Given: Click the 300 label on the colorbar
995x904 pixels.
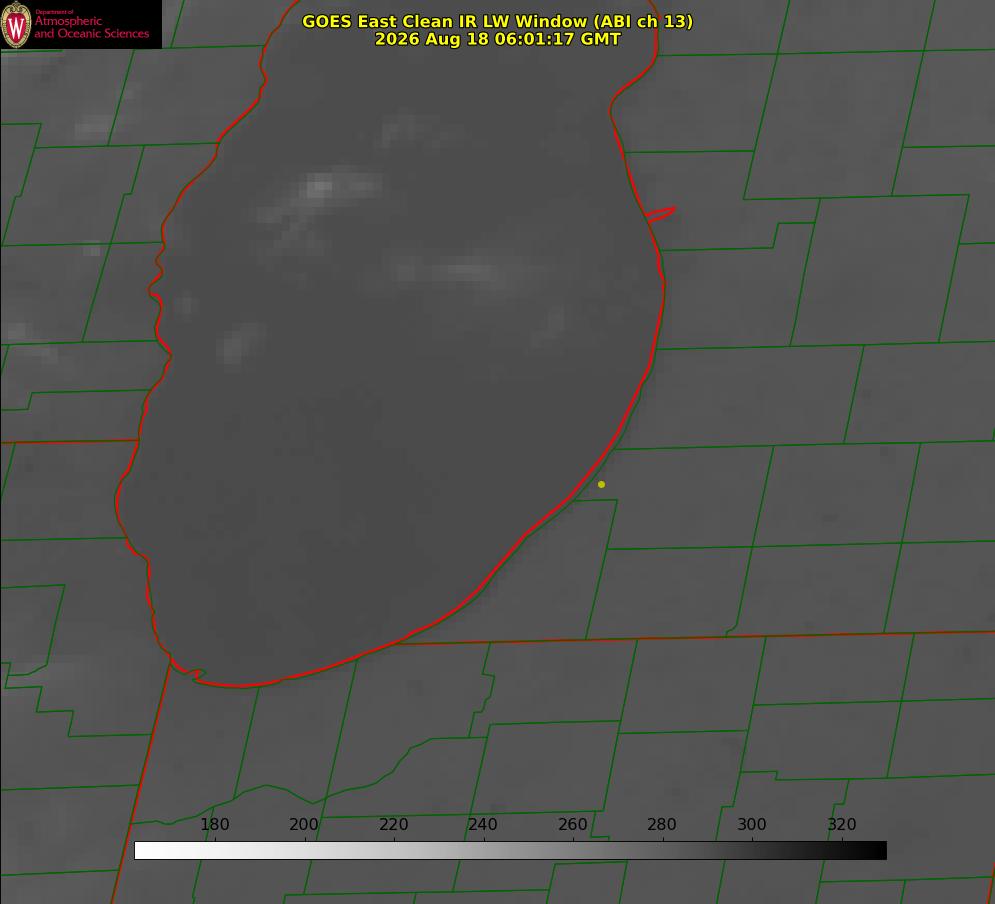Looking at the screenshot, I should [752, 824].
